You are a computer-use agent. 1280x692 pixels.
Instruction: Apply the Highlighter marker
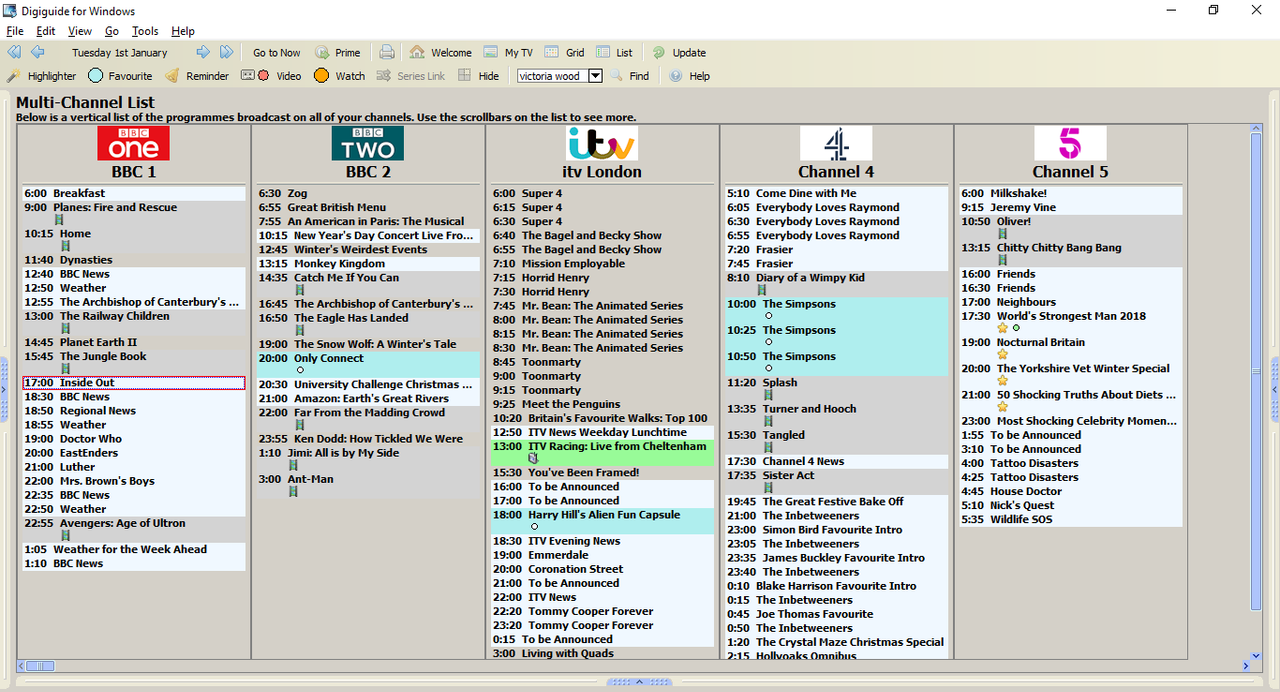pos(41,76)
